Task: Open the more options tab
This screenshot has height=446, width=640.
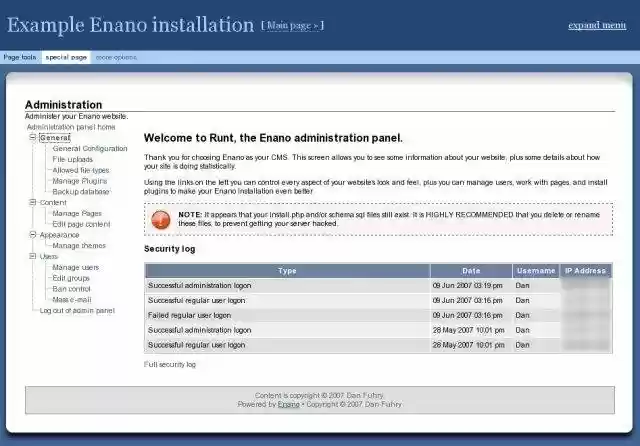Action: (x=116, y=58)
